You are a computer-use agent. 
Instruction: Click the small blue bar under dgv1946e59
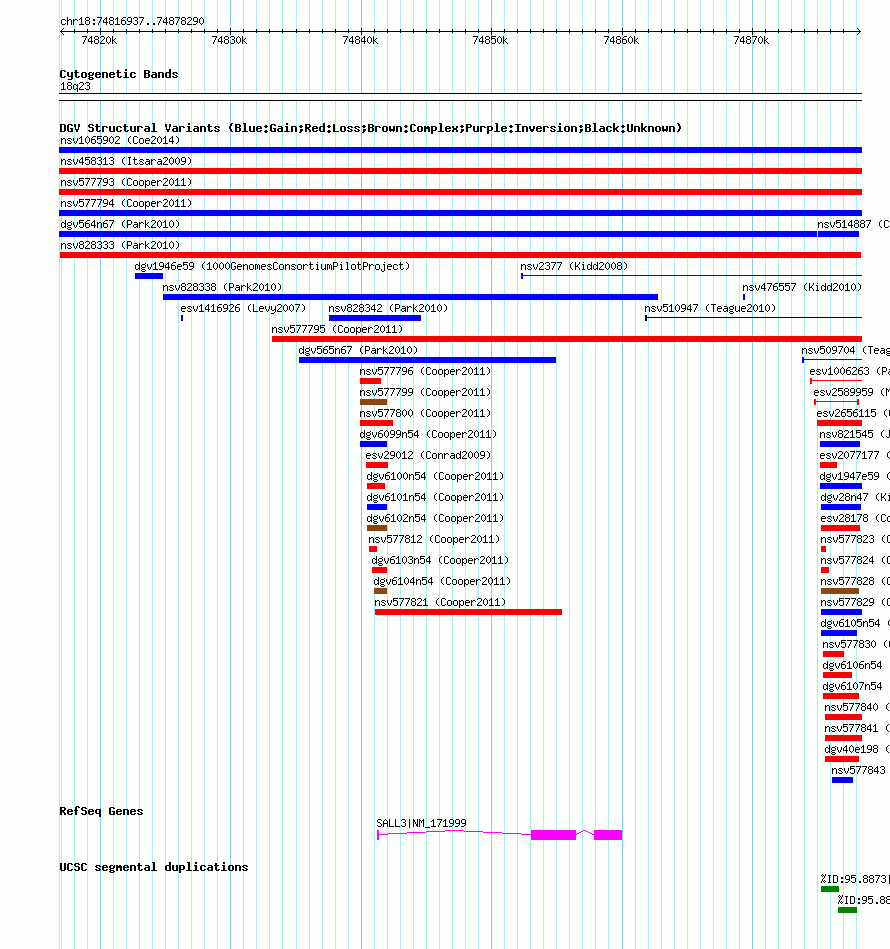tap(149, 276)
